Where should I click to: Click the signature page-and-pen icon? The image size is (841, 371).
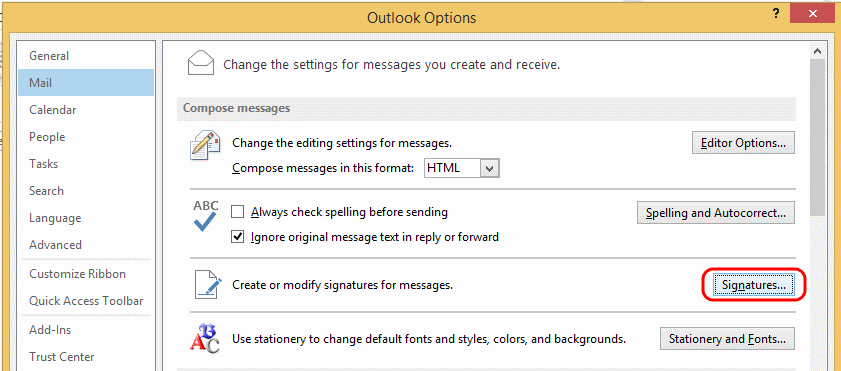(207, 285)
